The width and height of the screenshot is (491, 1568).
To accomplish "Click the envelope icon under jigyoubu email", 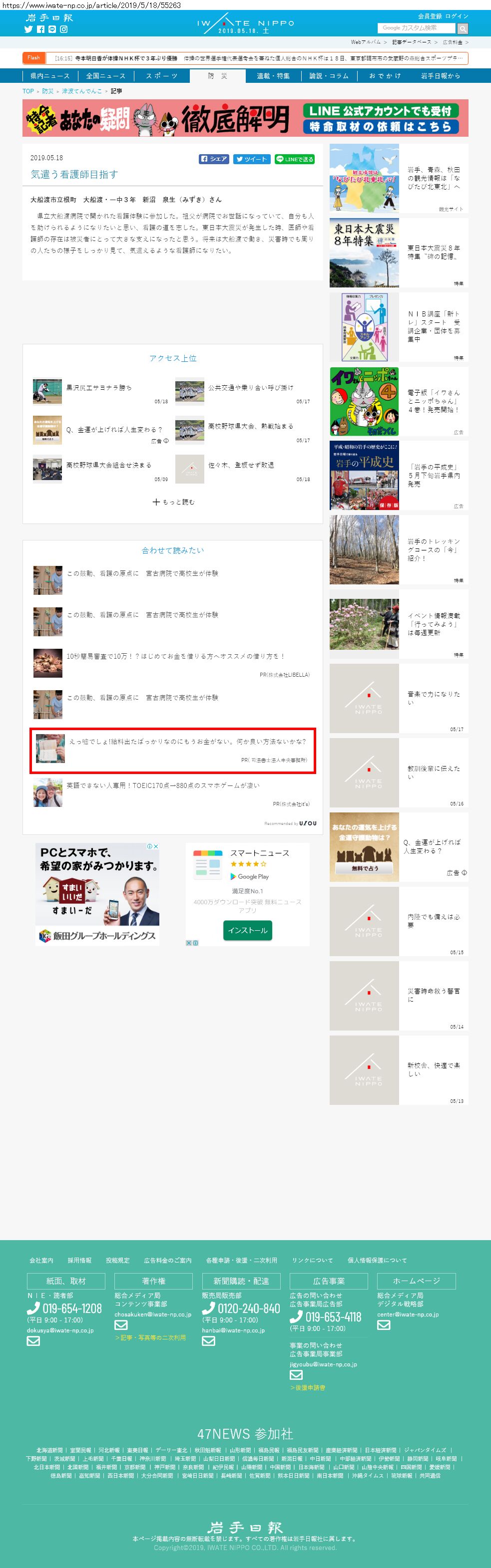I will pyautogui.click(x=296, y=1374).
